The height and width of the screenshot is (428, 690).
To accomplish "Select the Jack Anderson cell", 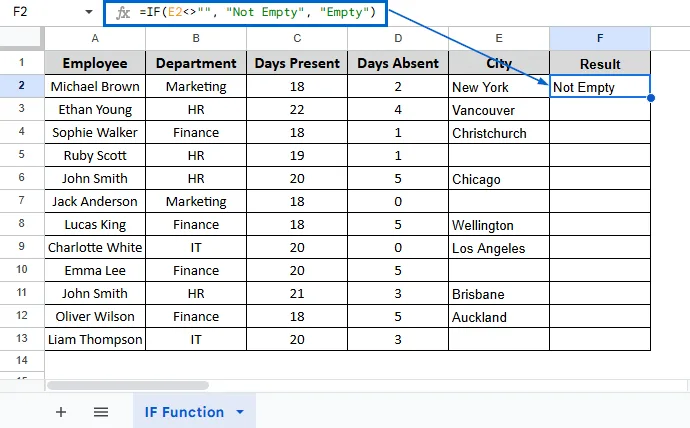I will click(x=95, y=201).
